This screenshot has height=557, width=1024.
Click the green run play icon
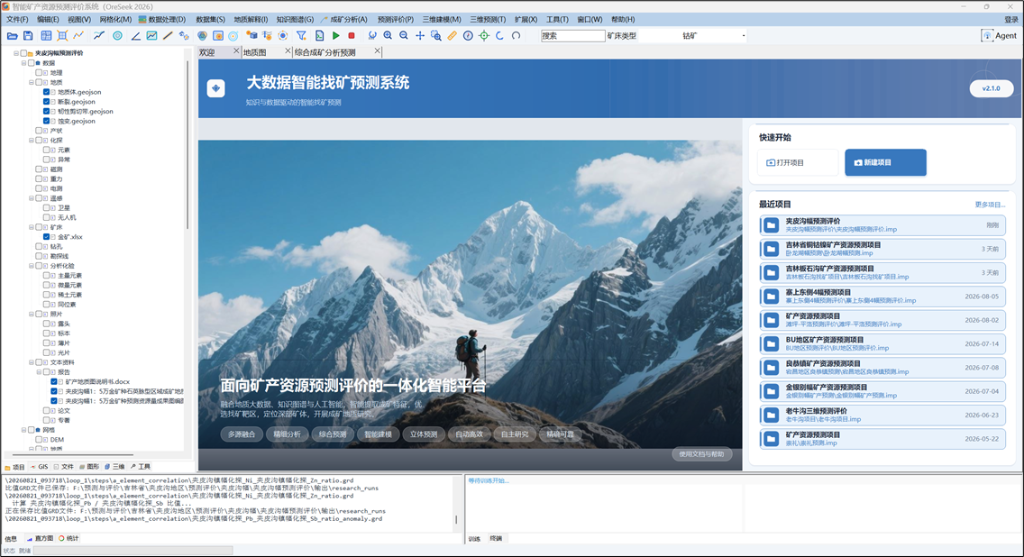tap(336, 36)
